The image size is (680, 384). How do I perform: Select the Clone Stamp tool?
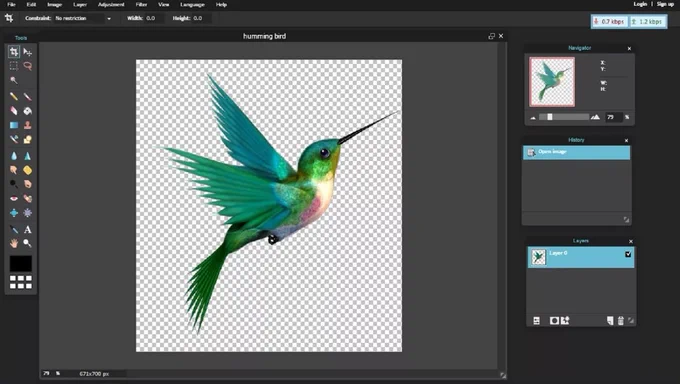(x=27, y=125)
